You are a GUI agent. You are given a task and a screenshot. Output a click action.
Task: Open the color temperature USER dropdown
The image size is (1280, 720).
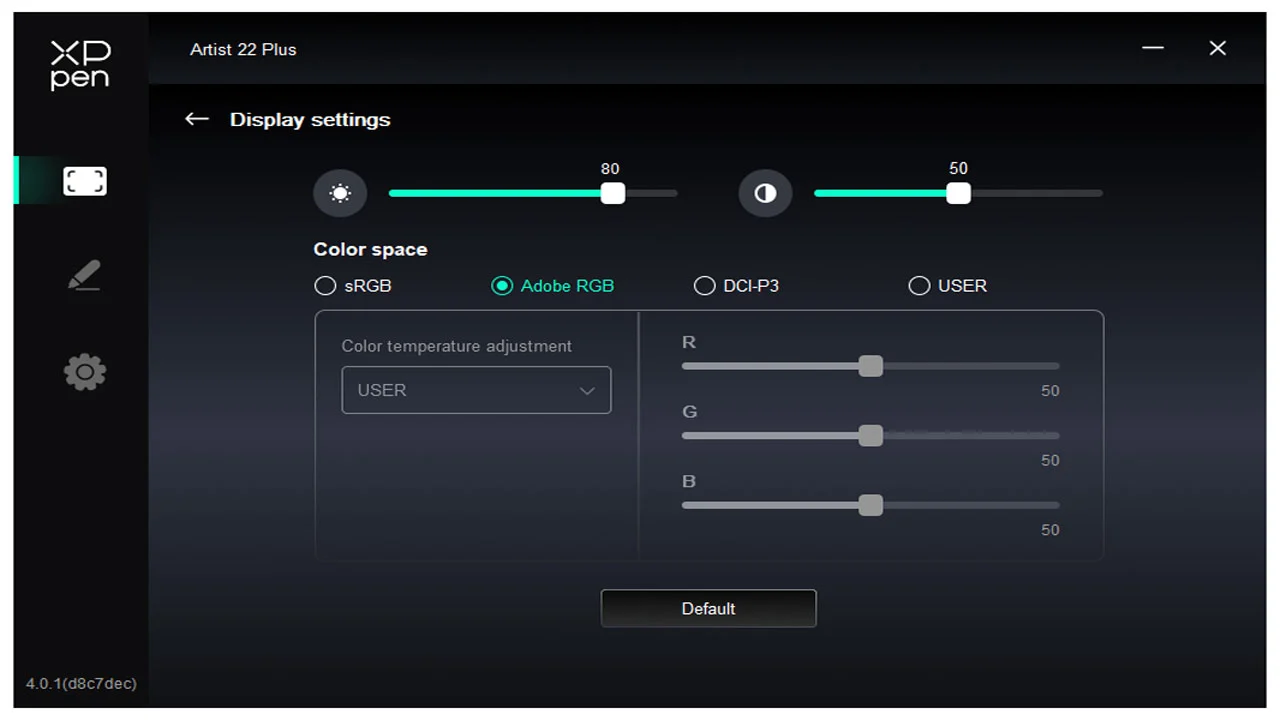coord(476,390)
